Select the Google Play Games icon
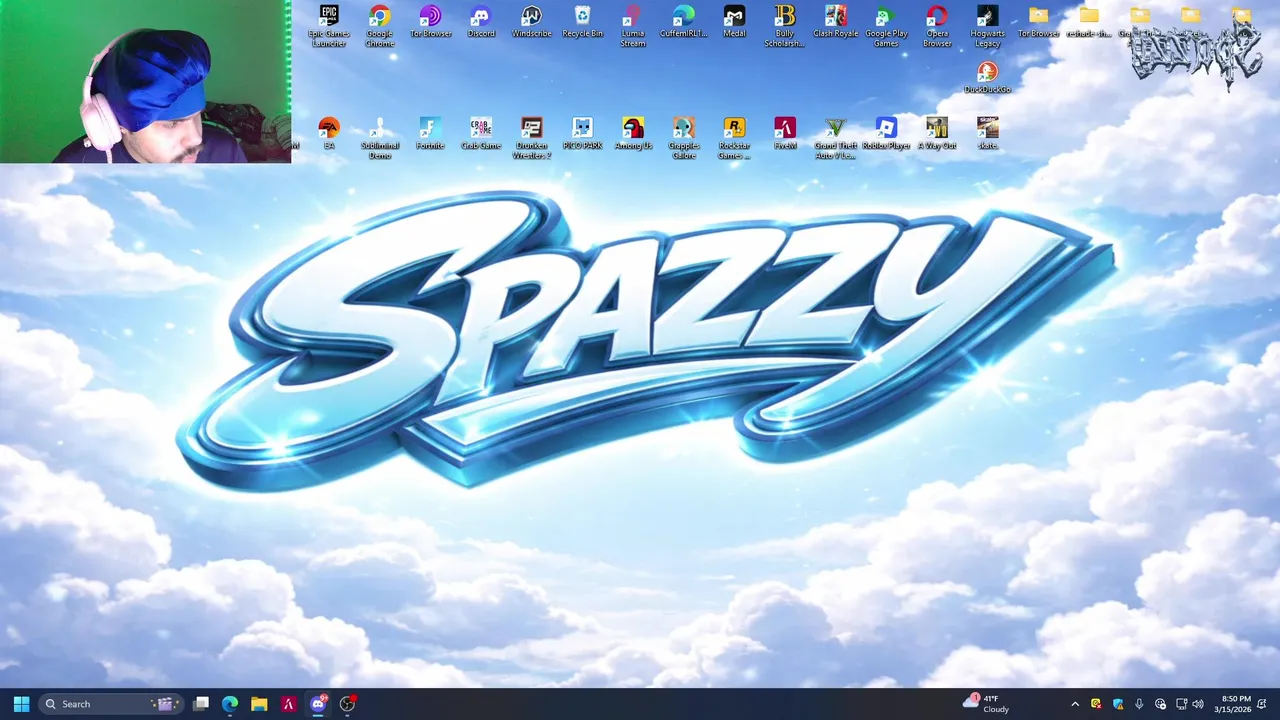1280x720 pixels. tap(886, 26)
